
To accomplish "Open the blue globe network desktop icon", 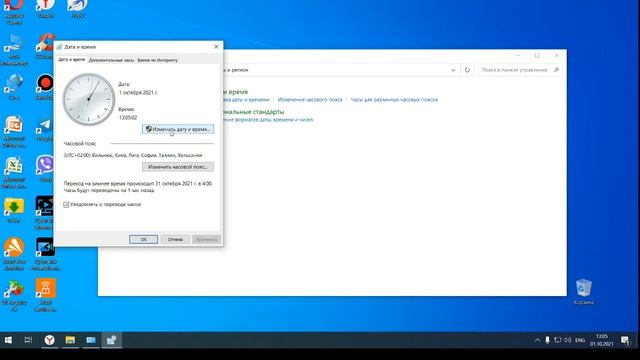I will pyautogui.click(x=14, y=86).
